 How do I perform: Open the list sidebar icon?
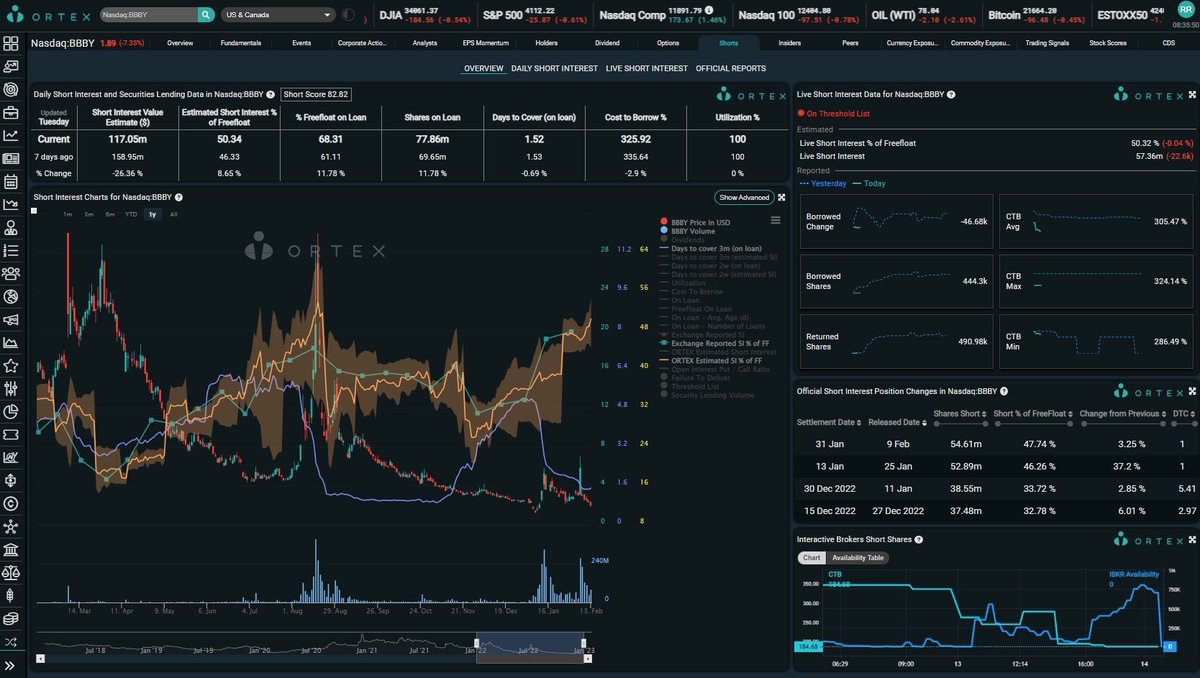pos(11,250)
